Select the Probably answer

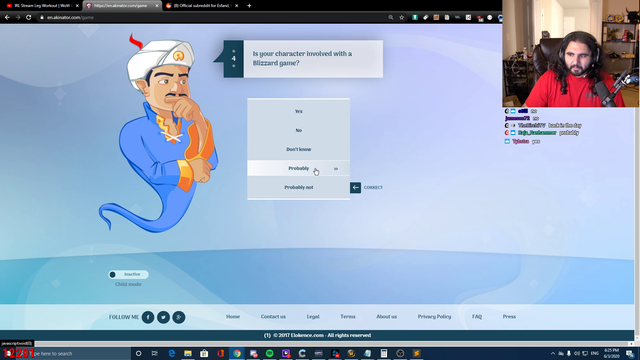(298, 168)
